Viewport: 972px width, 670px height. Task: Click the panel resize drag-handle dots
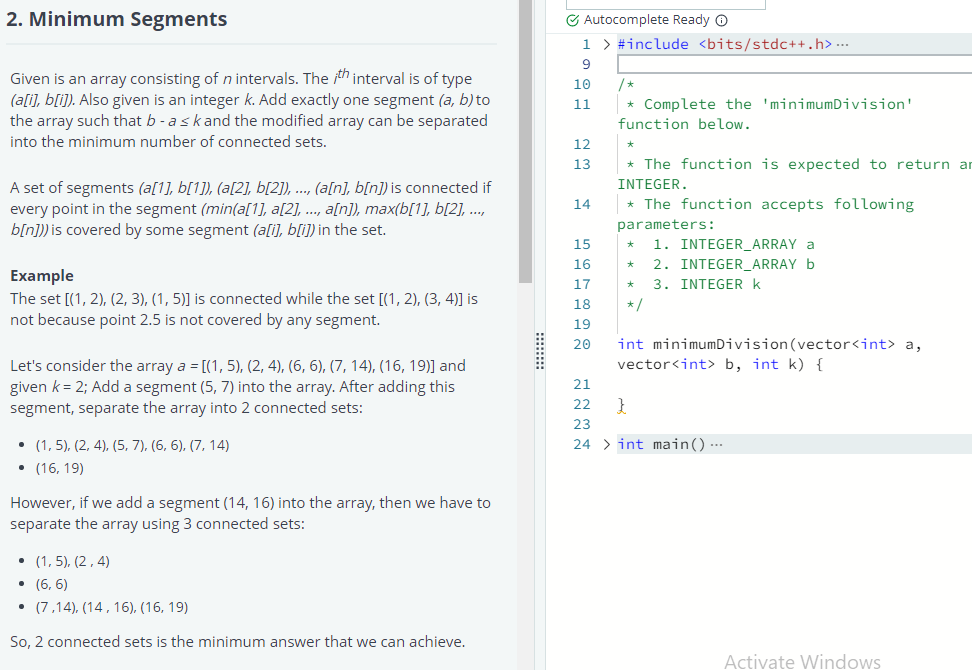pos(540,352)
